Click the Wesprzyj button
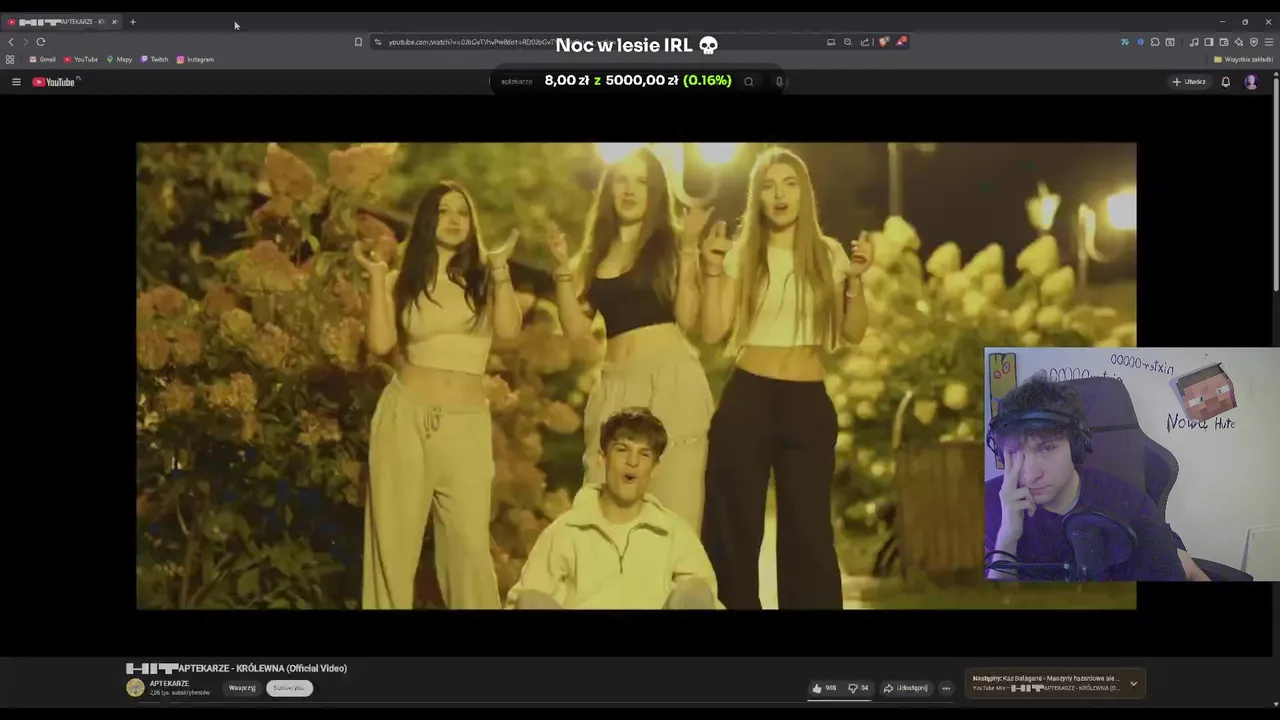 [242, 688]
